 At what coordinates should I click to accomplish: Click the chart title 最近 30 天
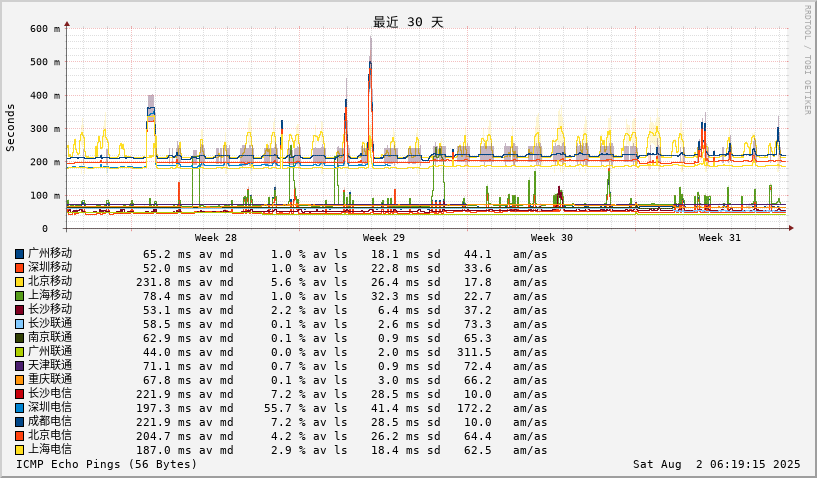[408, 22]
